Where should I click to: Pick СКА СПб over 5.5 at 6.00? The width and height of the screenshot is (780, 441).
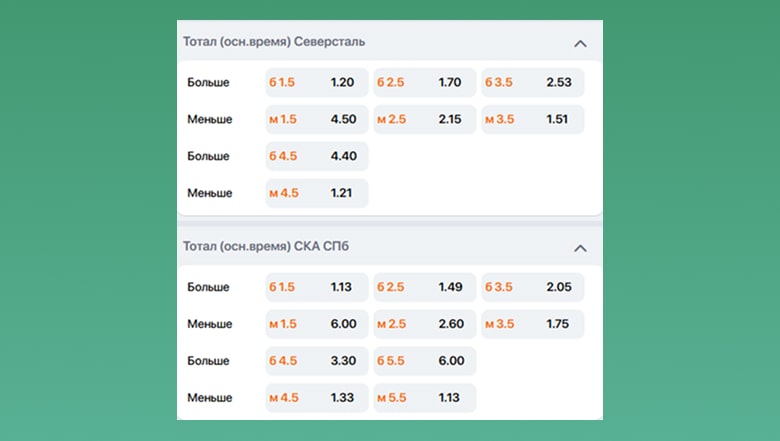tap(425, 361)
